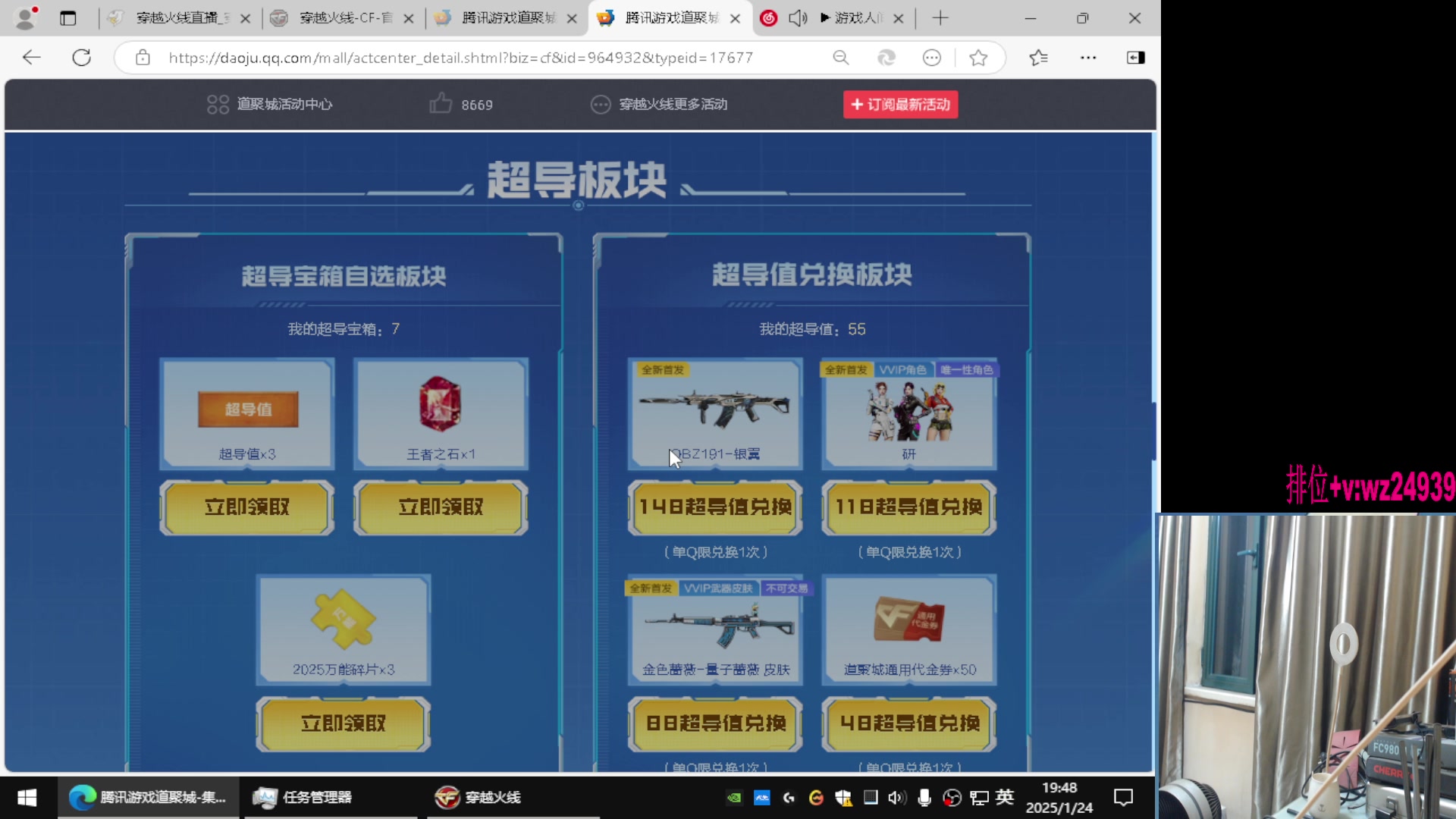
Task: Open the favorites list icon
Action: point(1038,58)
